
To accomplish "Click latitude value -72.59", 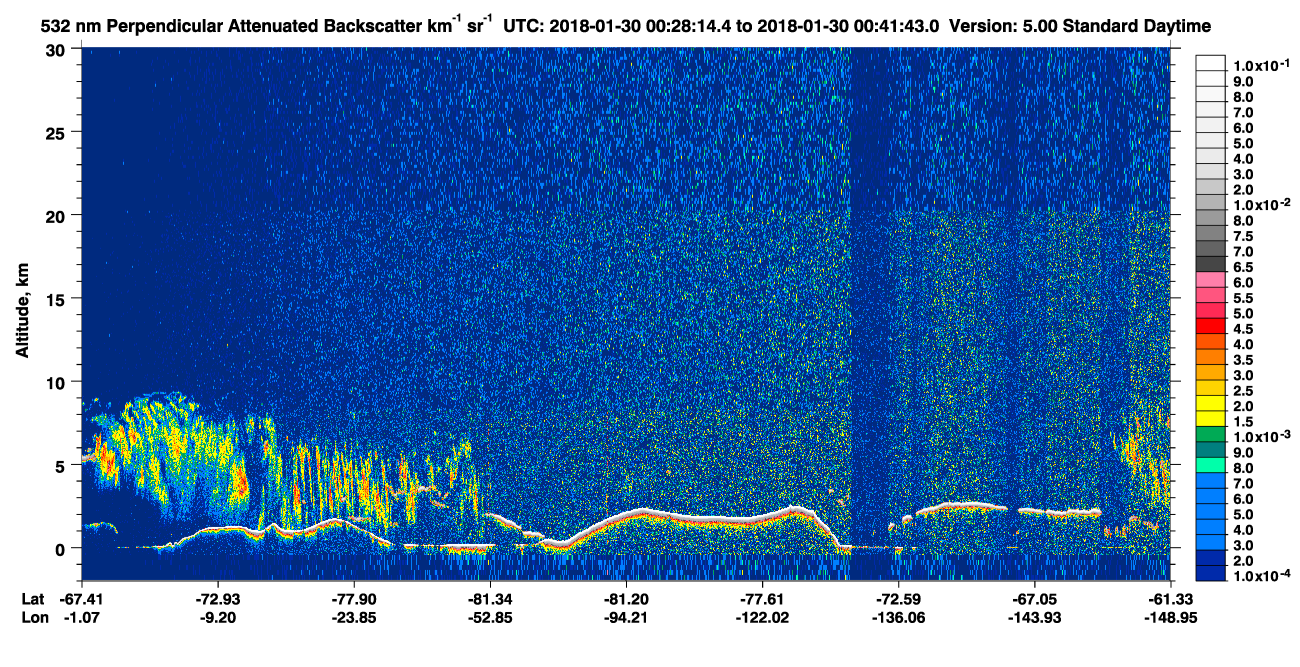I will coord(898,598).
